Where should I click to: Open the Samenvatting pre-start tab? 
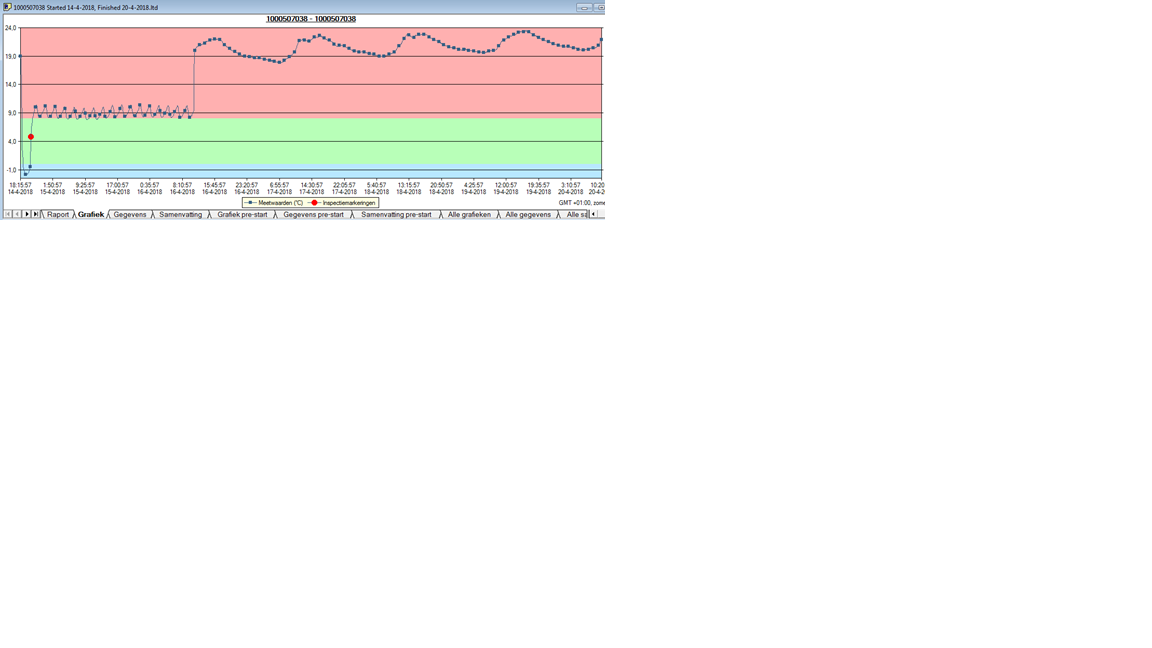[x=396, y=214]
